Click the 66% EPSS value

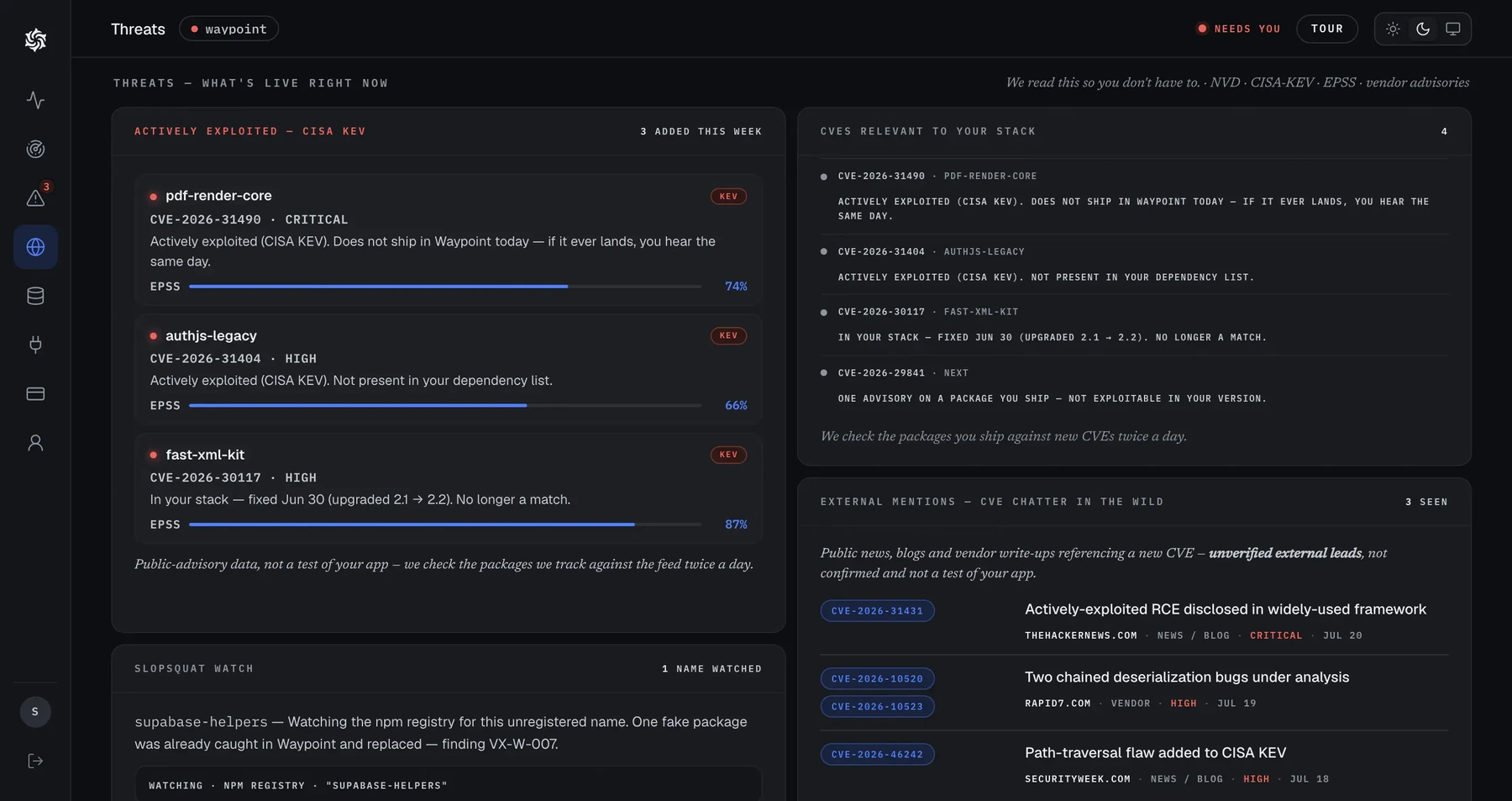tap(736, 405)
